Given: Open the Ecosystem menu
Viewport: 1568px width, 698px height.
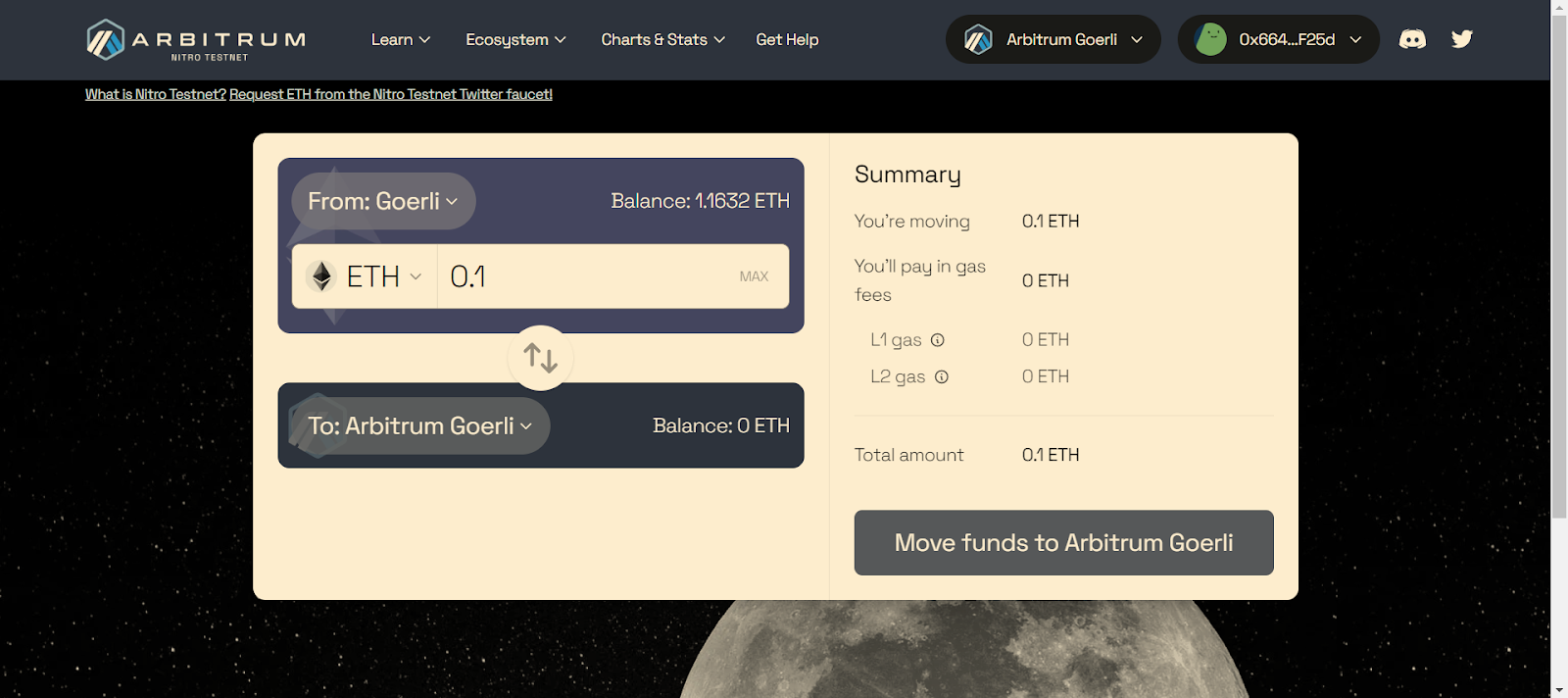Looking at the screenshot, I should coord(515,39).
